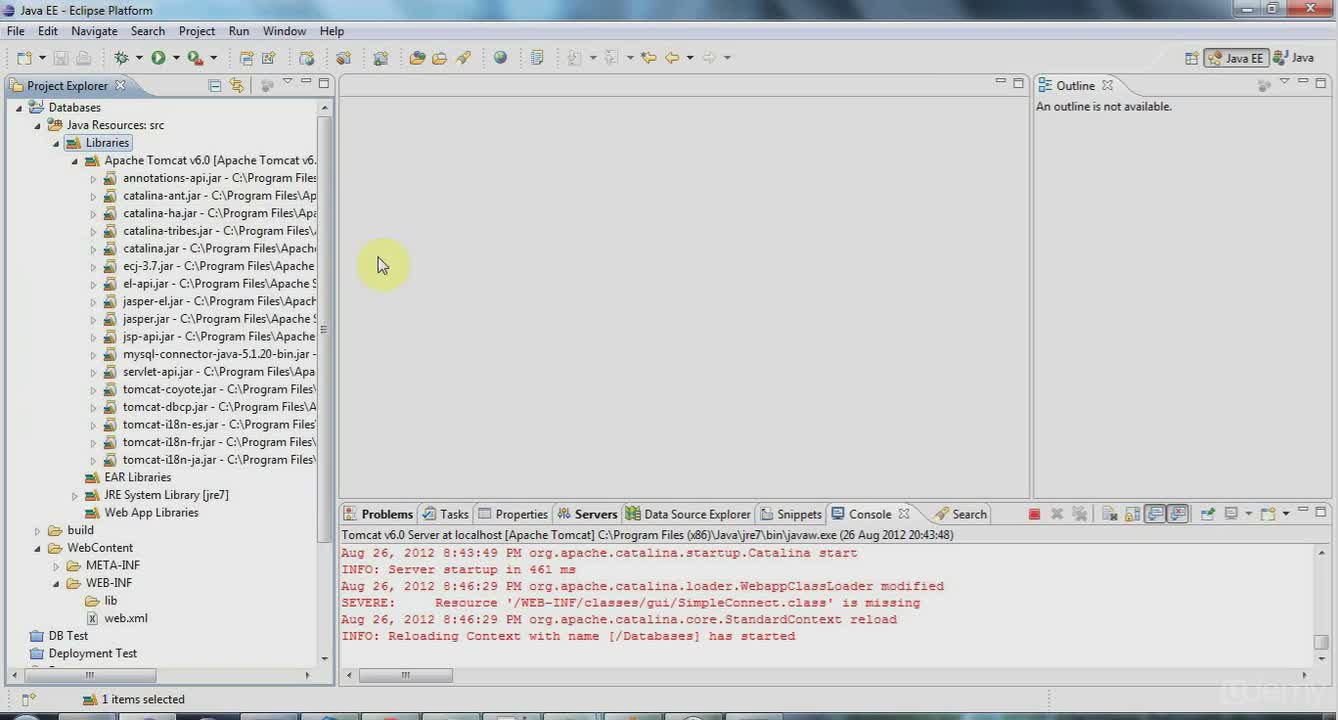The height and width of the screenshot is (720, 1338).
Task: Clear the Console output
Action: point(1109,514)
